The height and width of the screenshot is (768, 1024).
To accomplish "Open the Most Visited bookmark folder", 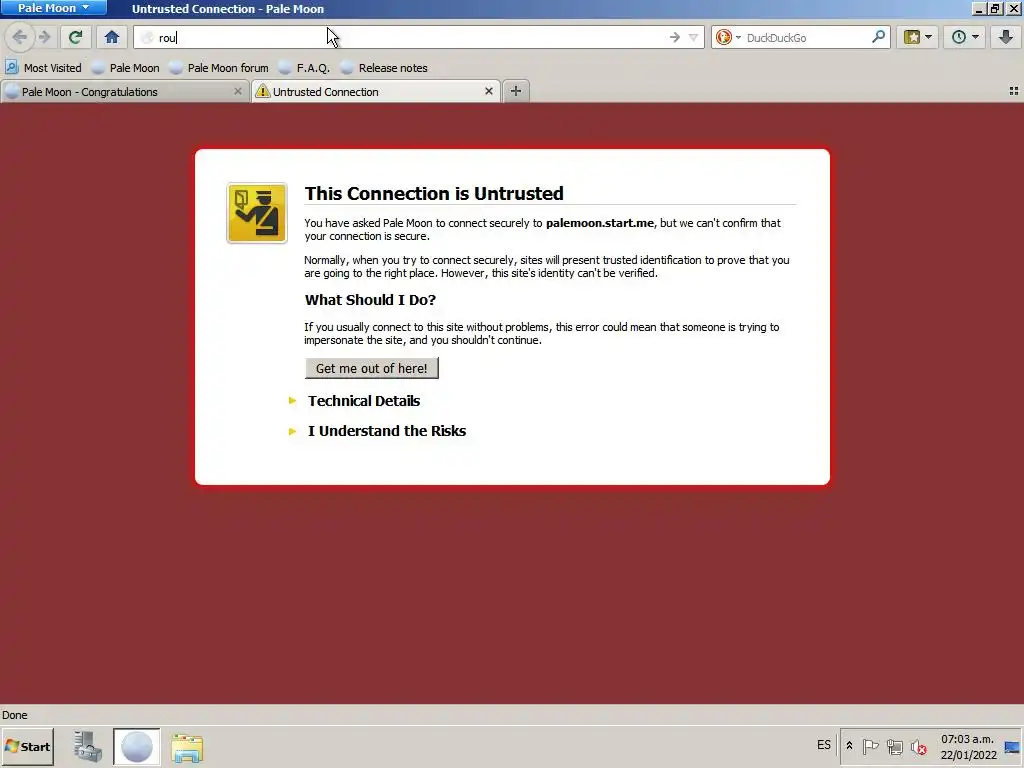I will coord(43,68).
